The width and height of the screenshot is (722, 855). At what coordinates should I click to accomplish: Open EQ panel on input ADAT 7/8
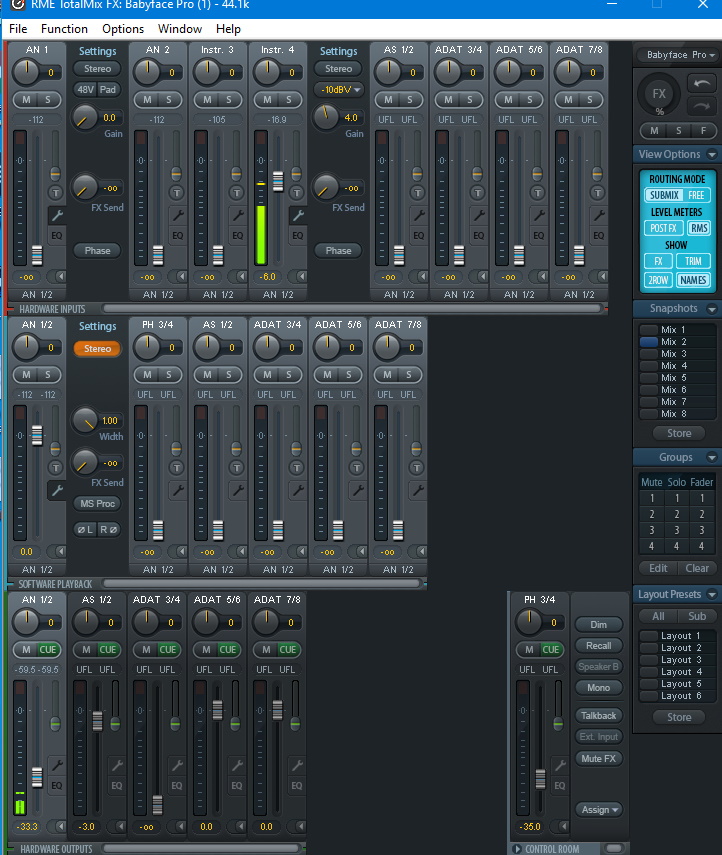(x=599, y=236)
